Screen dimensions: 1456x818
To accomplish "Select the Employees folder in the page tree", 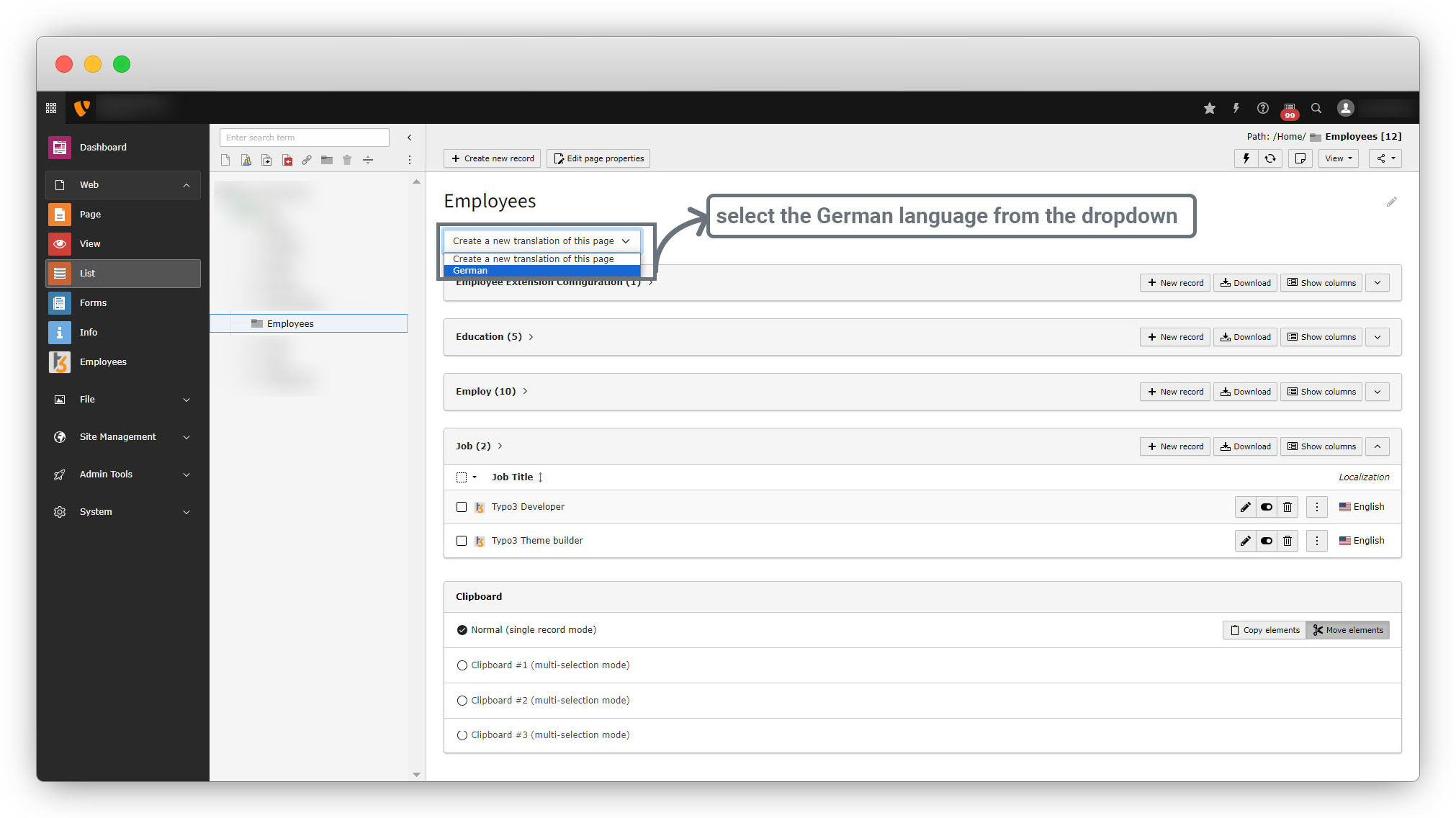I will click(290, 324).
